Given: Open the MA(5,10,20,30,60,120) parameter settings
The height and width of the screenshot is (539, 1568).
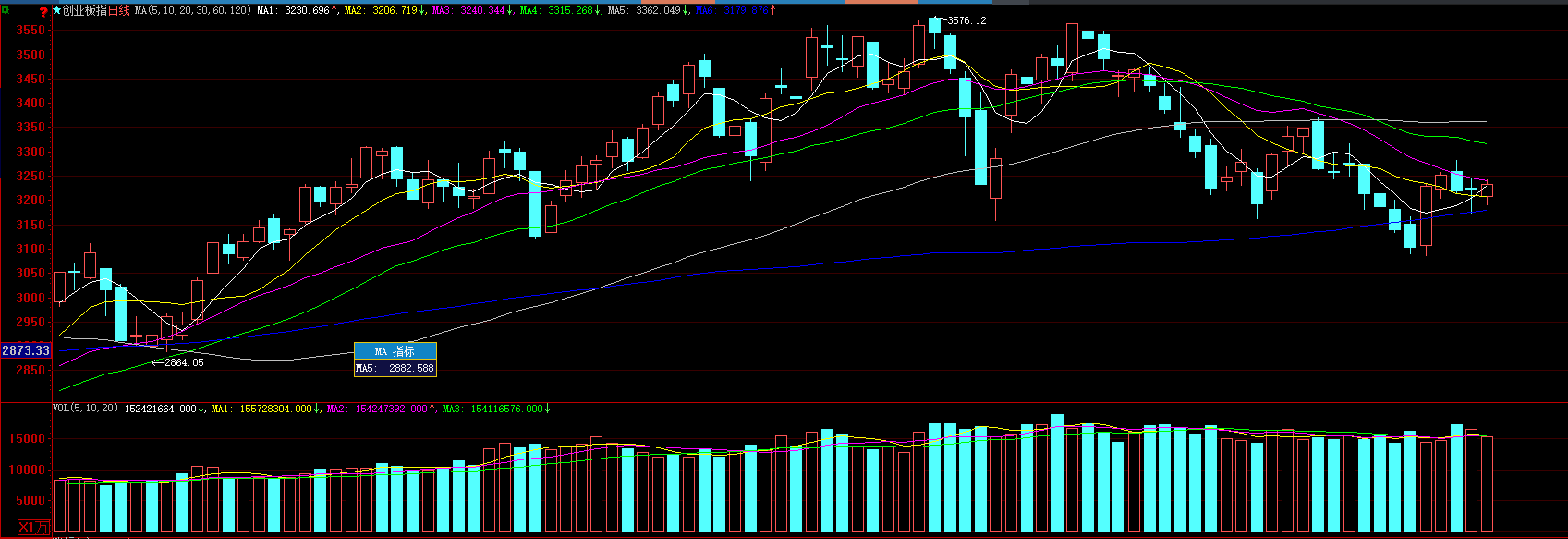Looking at the screenshot, I should pyautogui.click(x=192, y=10).
